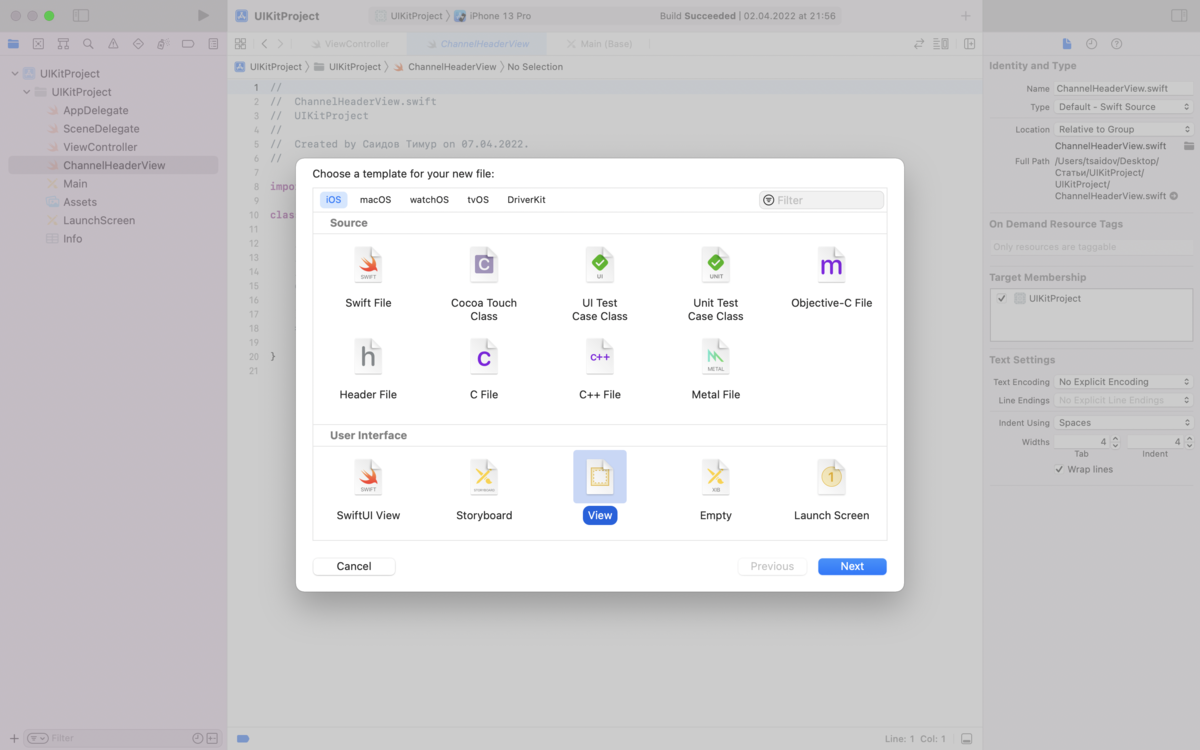Toggle the Wrap lines checkbox
This screenshot has height=750, width=1200.
pyautogui.click(x=1060, y=469)
